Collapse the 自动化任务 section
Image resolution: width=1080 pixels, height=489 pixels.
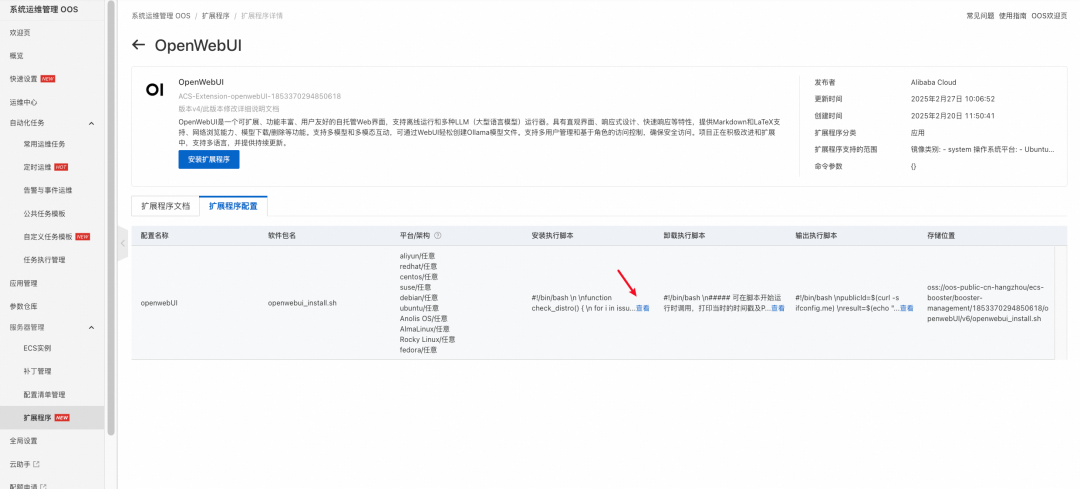(x=92, y=123)
